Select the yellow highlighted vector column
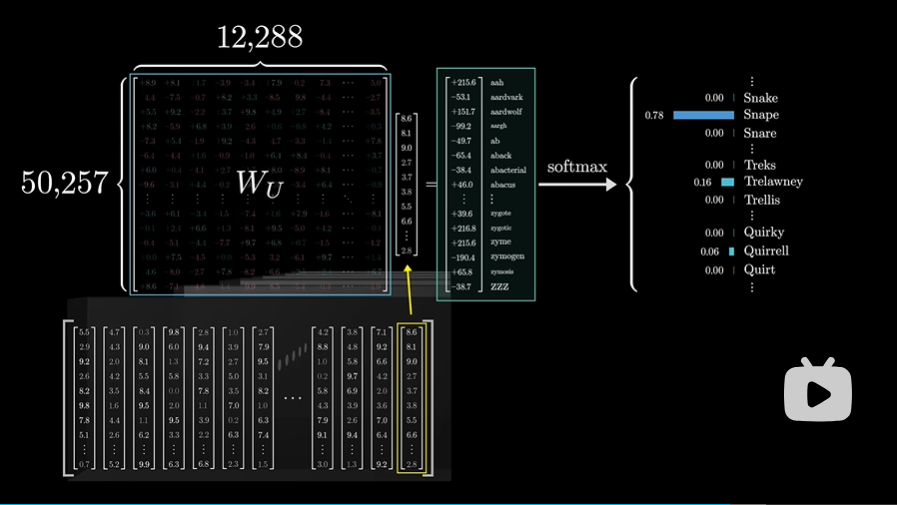Image resolution: width=897 pixels, height=505 pixels. click(411, 398)
